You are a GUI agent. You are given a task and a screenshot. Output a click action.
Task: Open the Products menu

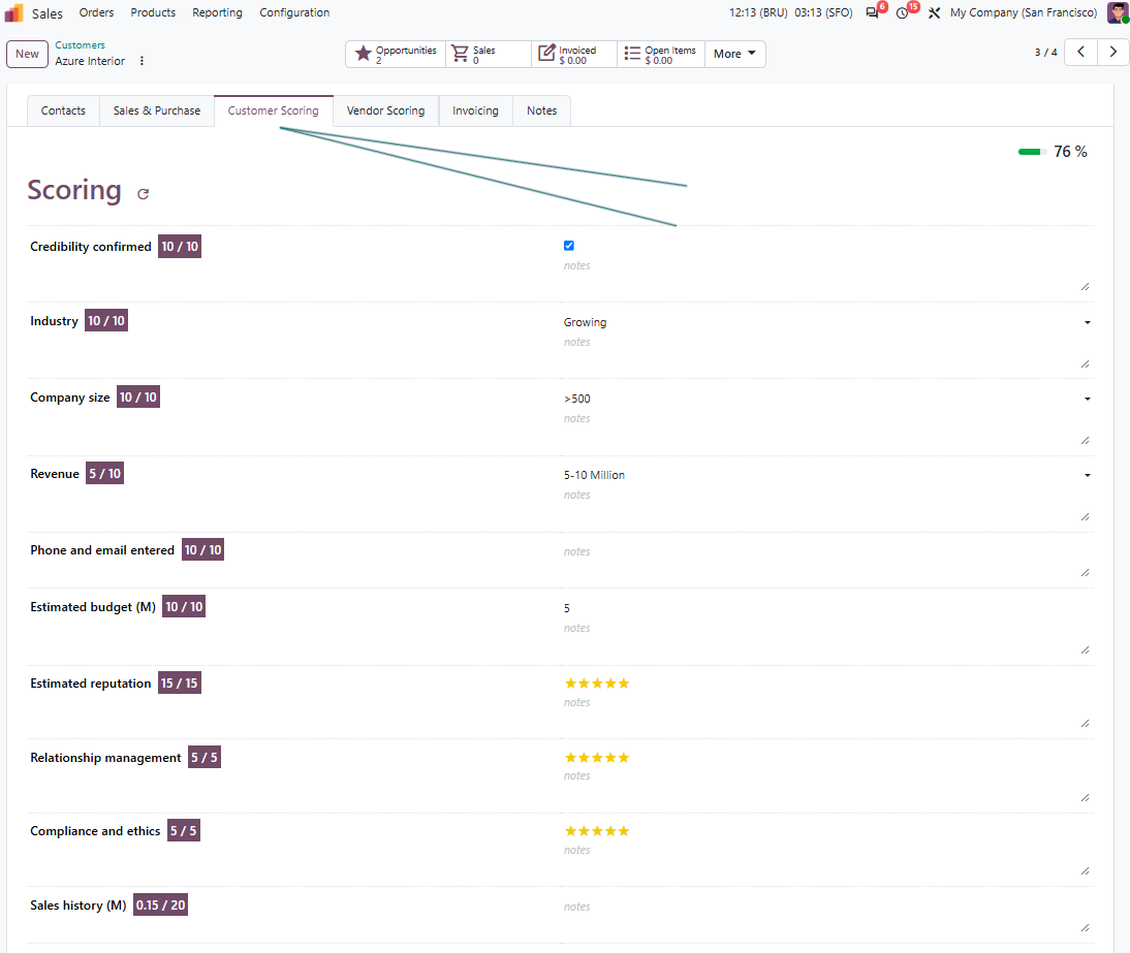coord(153,13)
